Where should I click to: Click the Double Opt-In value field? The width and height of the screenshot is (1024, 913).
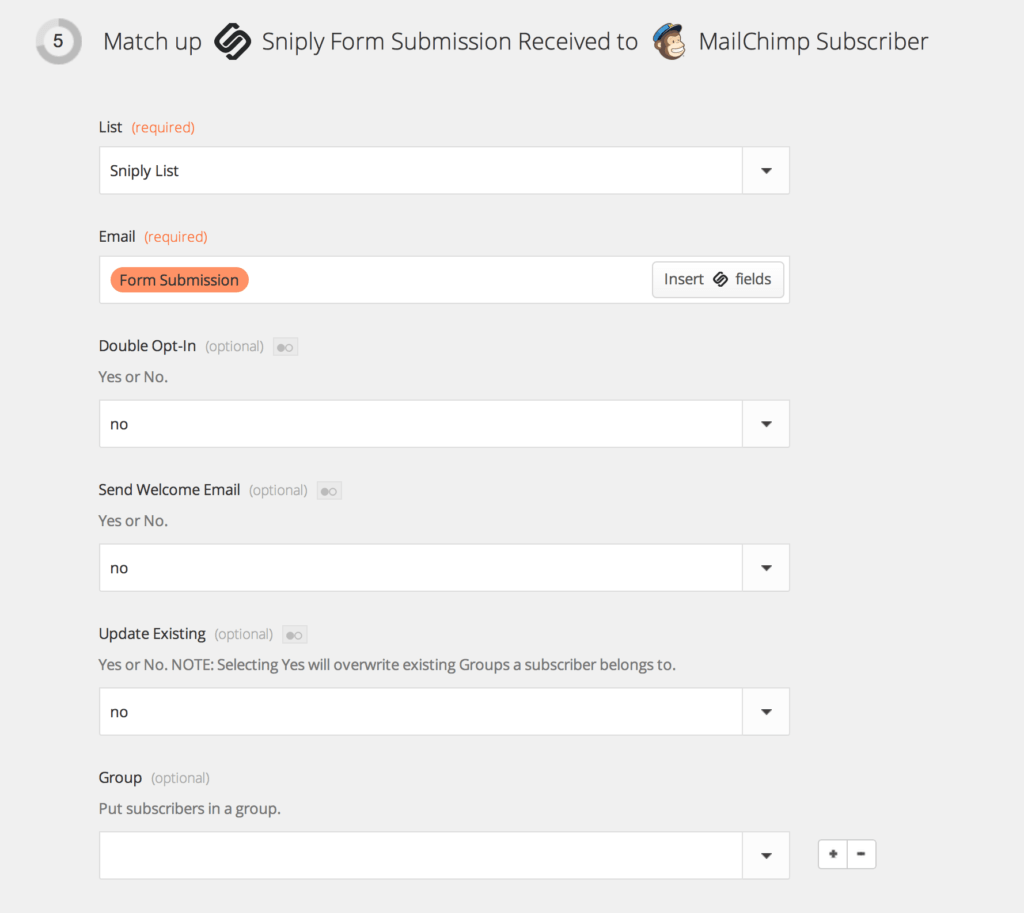coord(420,424)
